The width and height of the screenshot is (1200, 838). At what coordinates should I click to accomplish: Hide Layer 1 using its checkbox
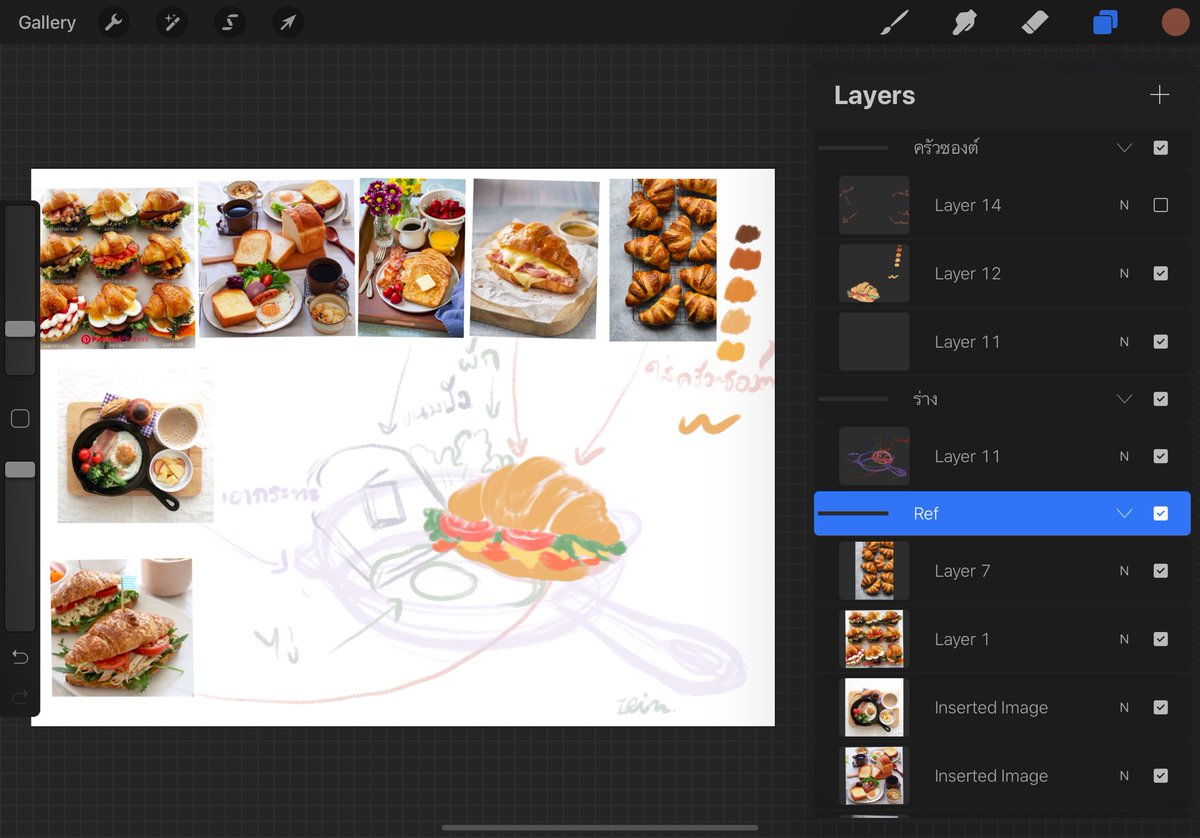tap(1160, 639)
